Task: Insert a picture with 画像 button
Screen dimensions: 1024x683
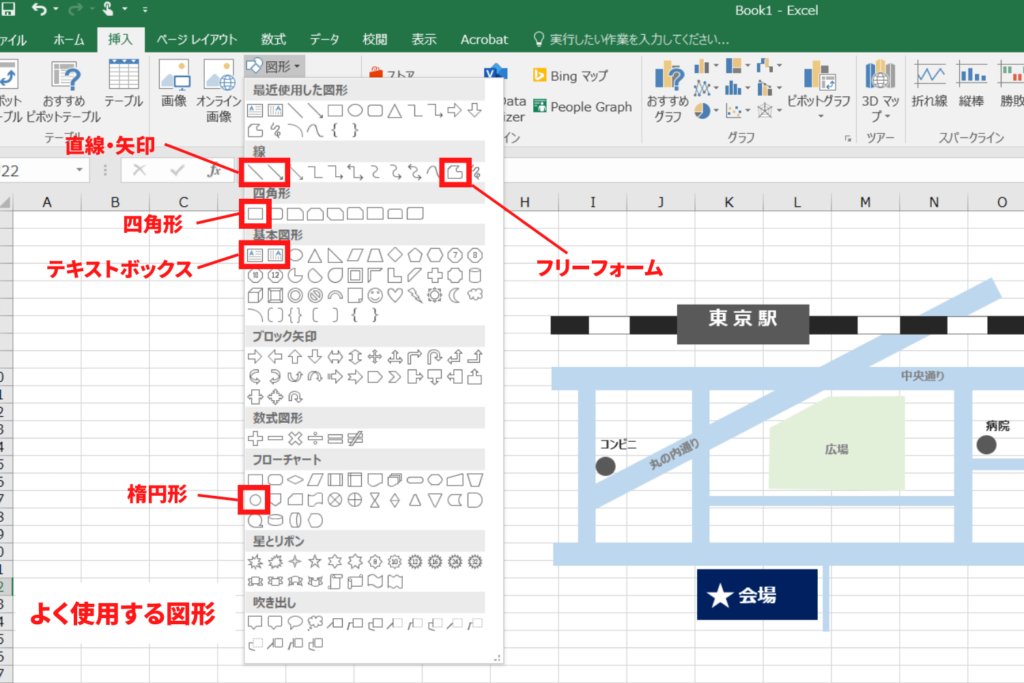Action: tap(174, 84)
